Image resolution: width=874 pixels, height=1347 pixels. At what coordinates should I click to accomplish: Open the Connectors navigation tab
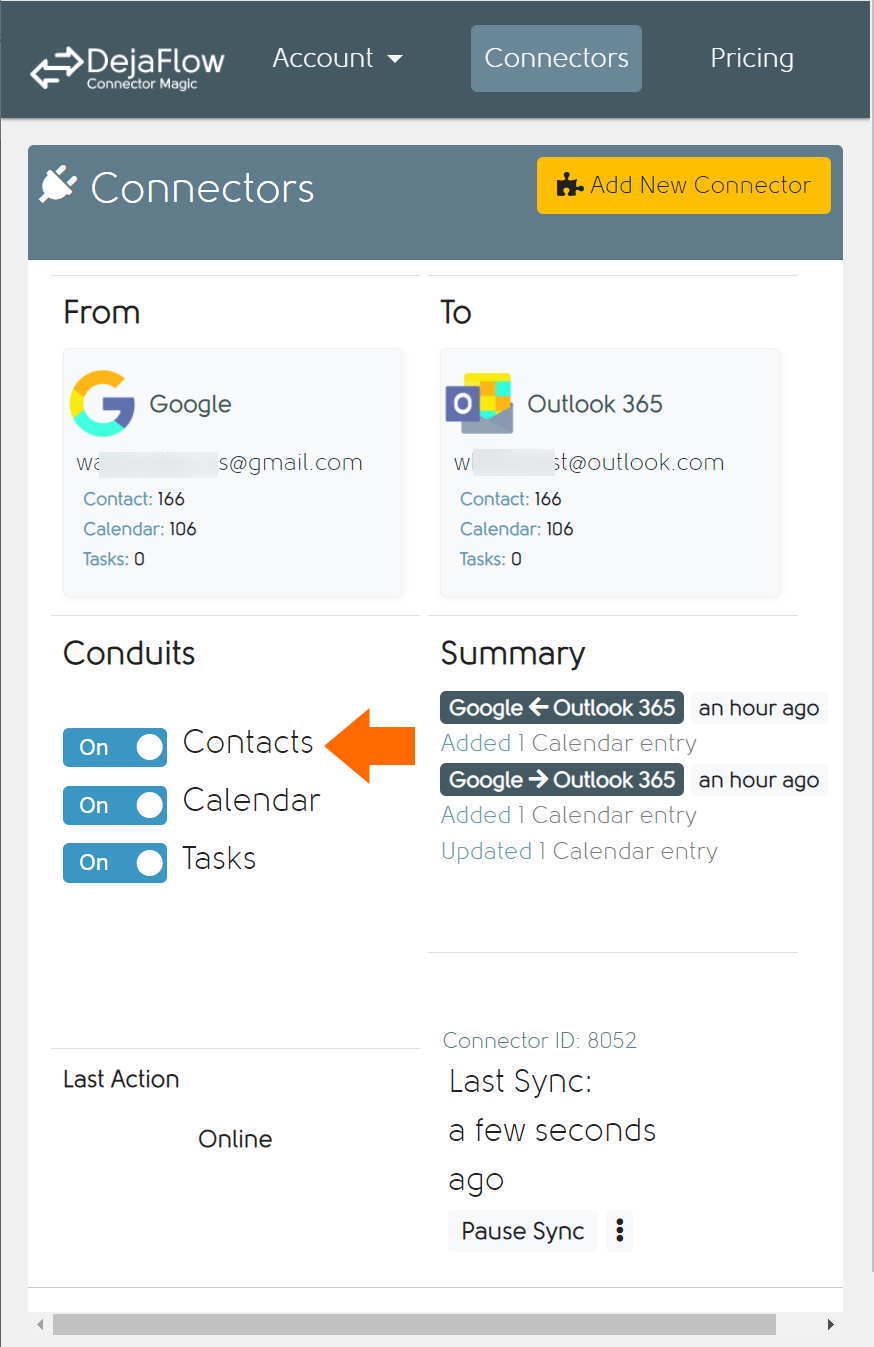556,58
